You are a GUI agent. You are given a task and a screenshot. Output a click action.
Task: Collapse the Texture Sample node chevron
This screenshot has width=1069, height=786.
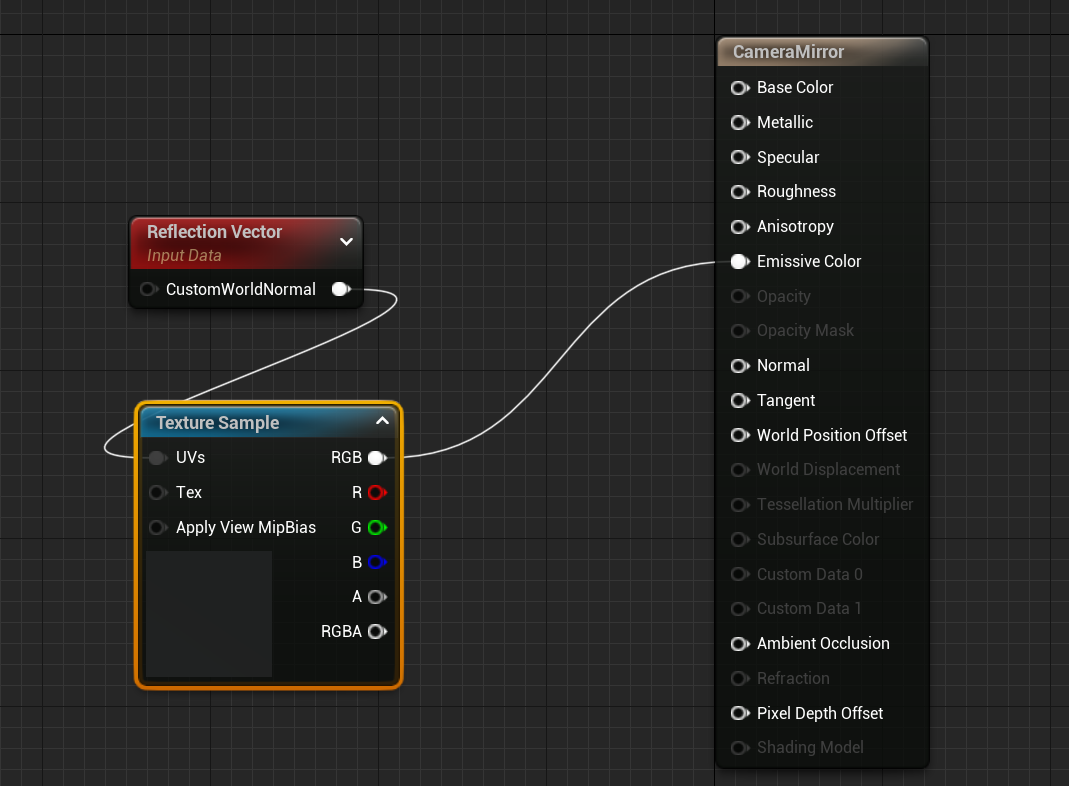click(x=382, y=421)
